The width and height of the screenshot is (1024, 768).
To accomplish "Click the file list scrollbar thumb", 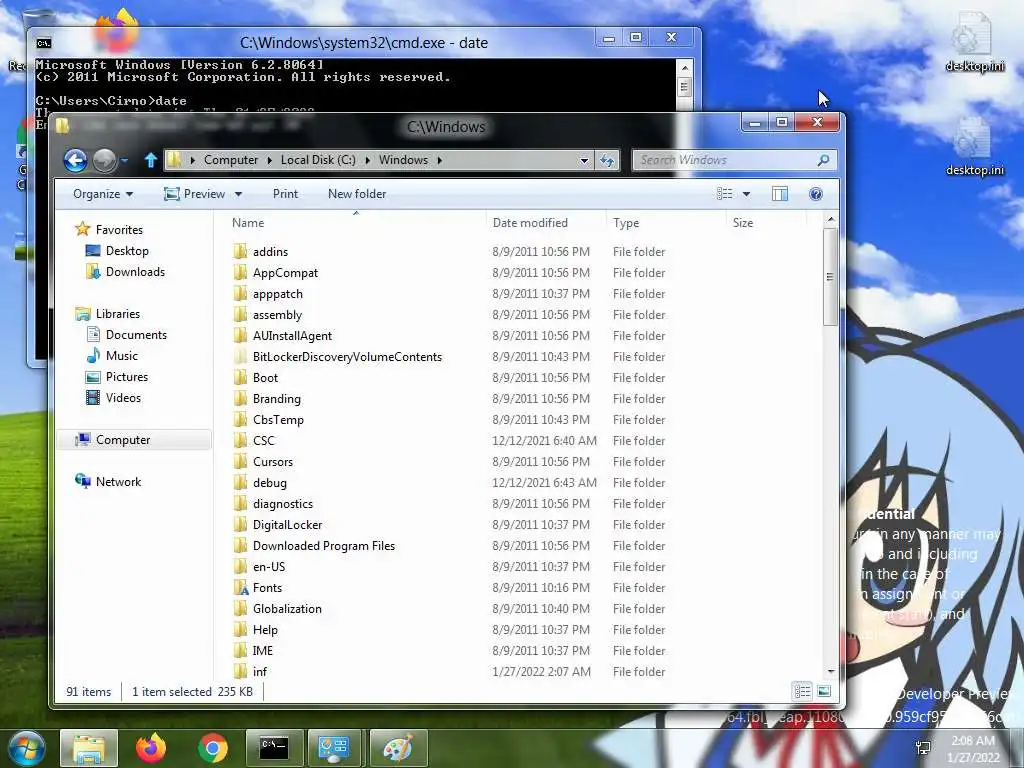I will pyautogui.click(x=830, y=277).
